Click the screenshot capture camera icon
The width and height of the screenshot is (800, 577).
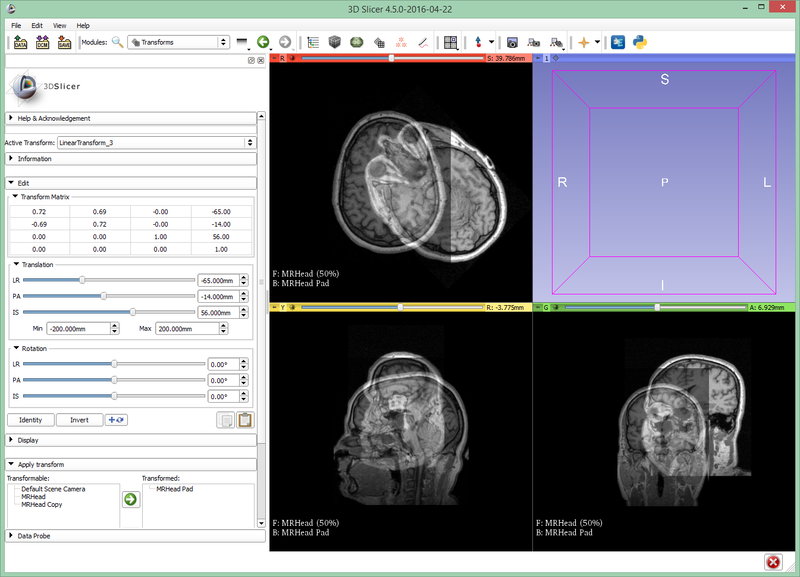[512, 42]
